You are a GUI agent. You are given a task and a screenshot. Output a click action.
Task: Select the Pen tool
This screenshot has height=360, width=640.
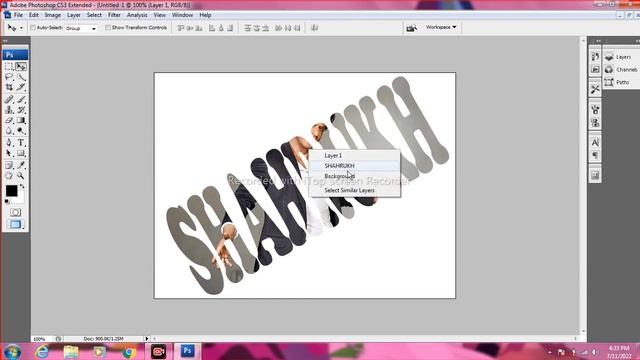pos(9,143)
